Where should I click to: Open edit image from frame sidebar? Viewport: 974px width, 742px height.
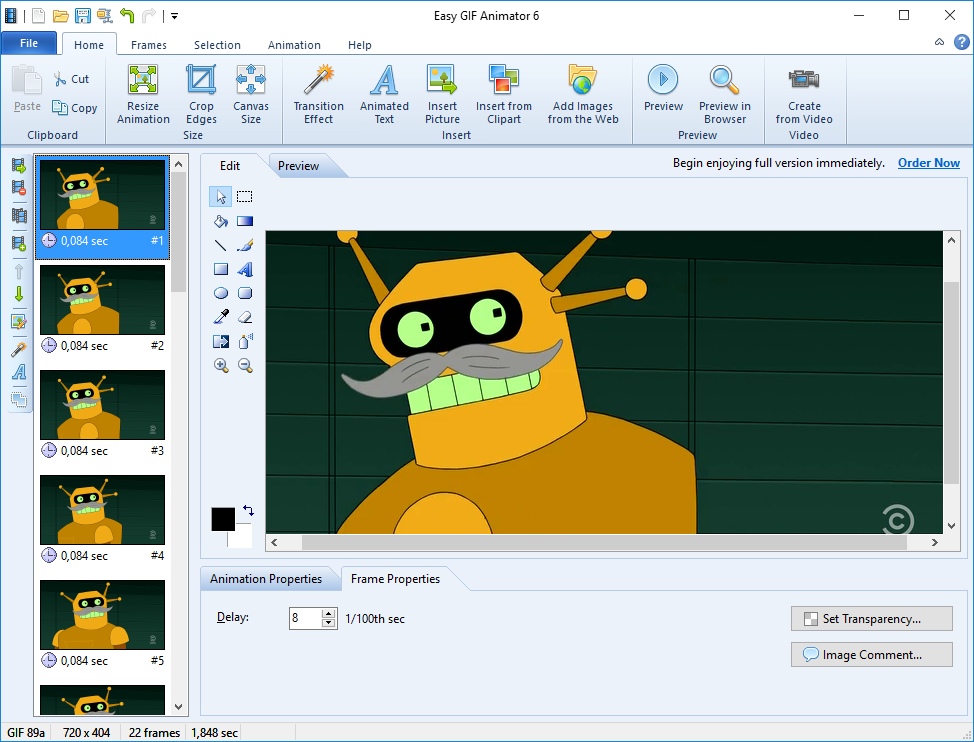click(19, 322)
